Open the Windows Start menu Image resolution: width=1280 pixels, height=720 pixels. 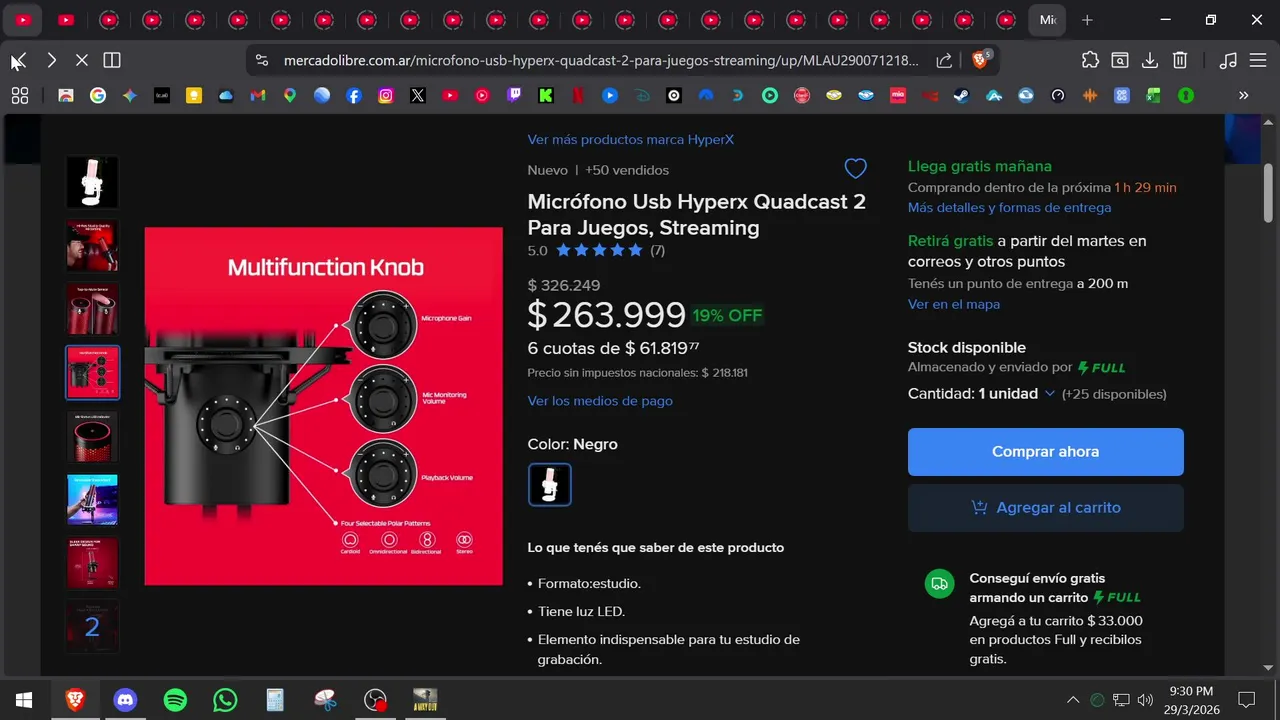pyautogui.click(x=24, y=700)
